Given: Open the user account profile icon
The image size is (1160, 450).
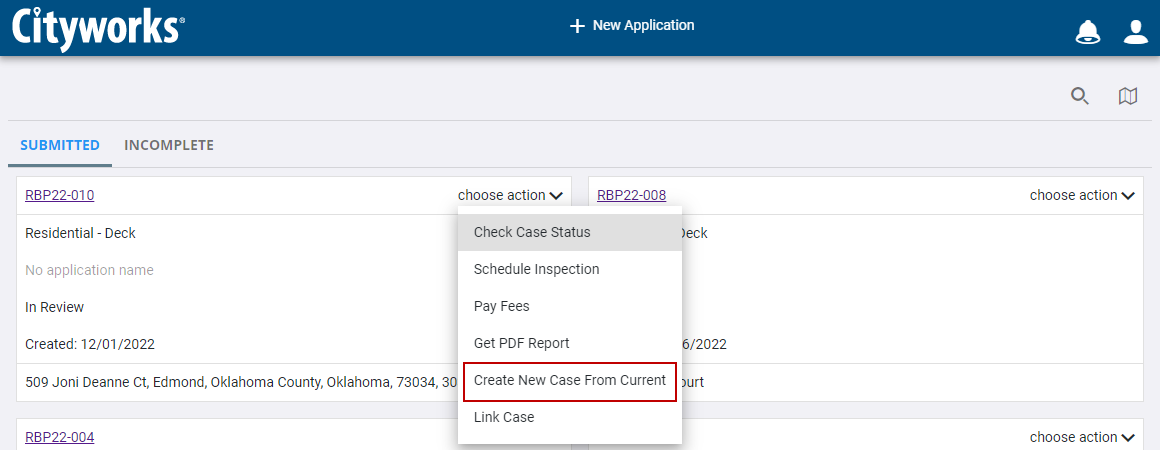Looking at the screenshot, I should coord(1136,32).
